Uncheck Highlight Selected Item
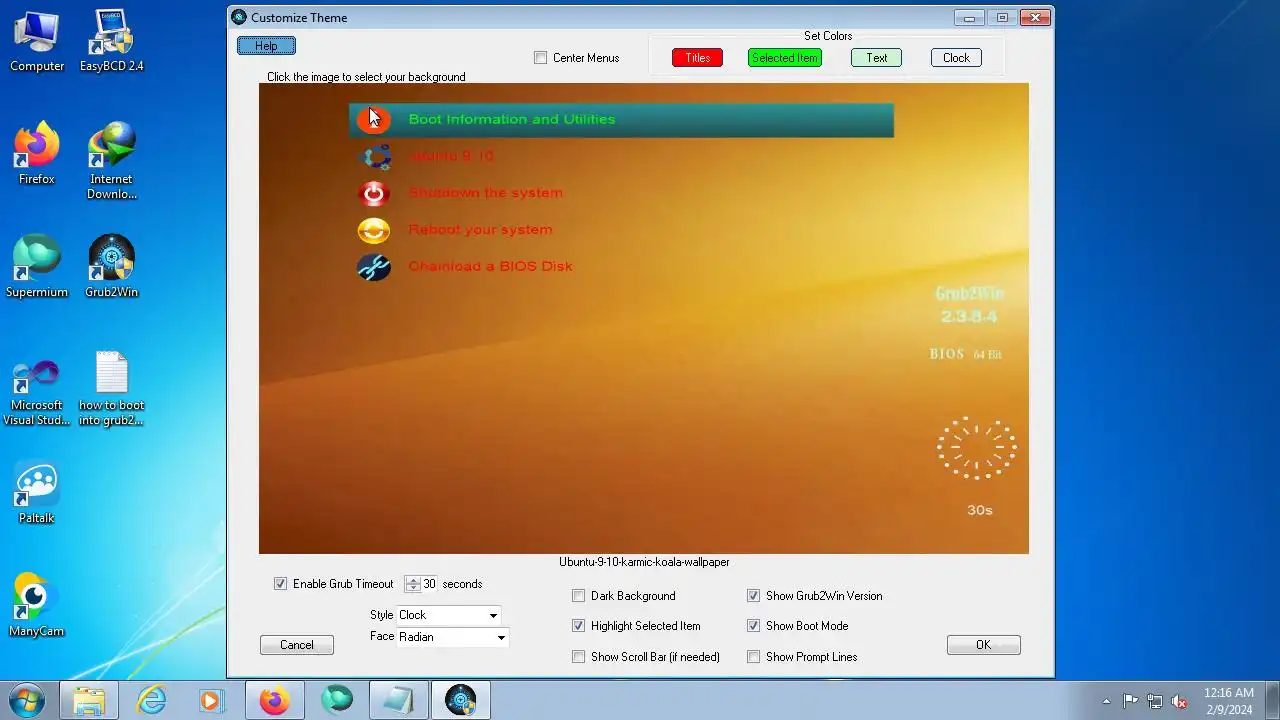1280x720 pixels. tap(578, 626)
